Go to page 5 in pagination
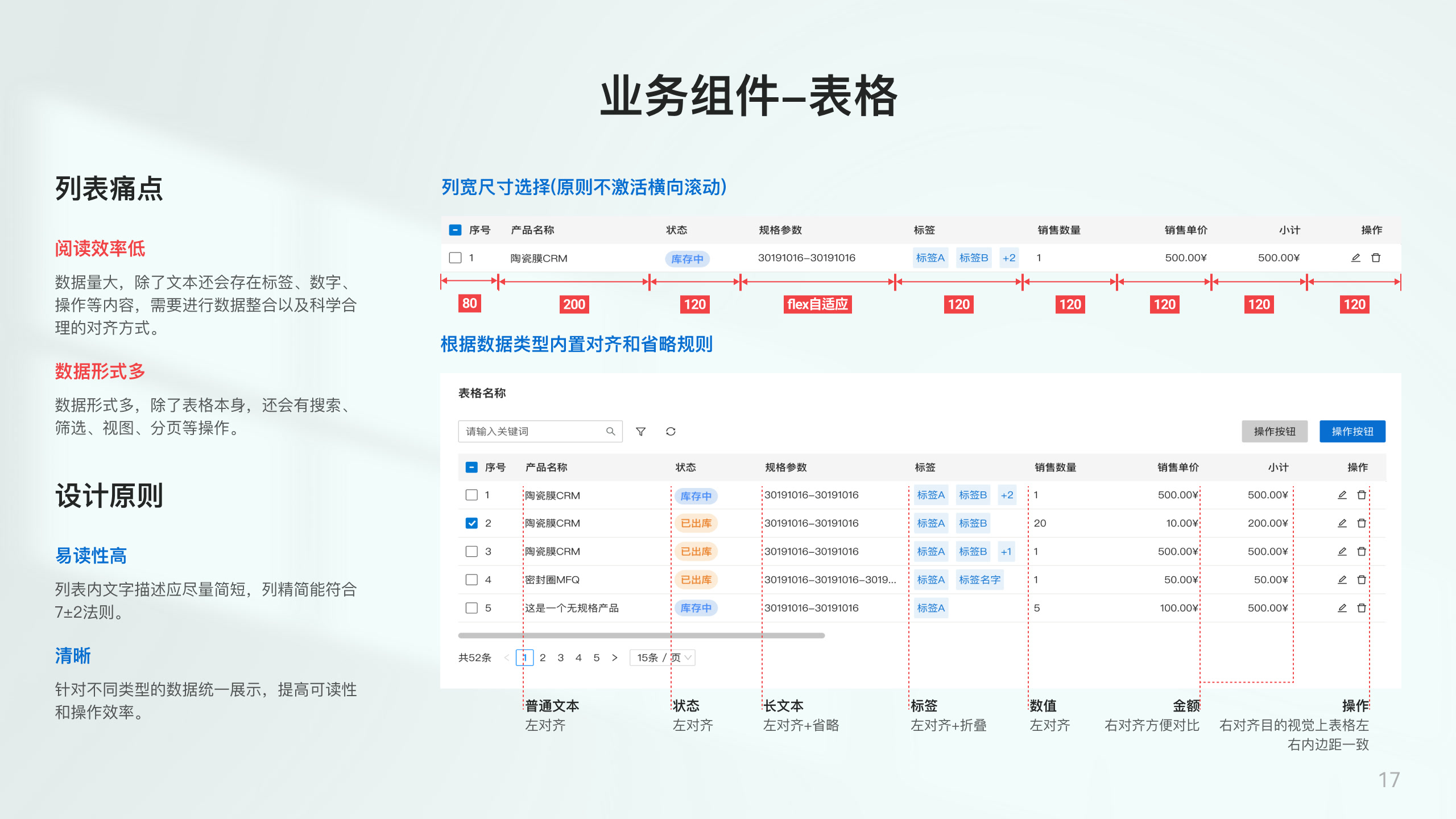This screenshot has width=1456, height=819. click(597, 657)
